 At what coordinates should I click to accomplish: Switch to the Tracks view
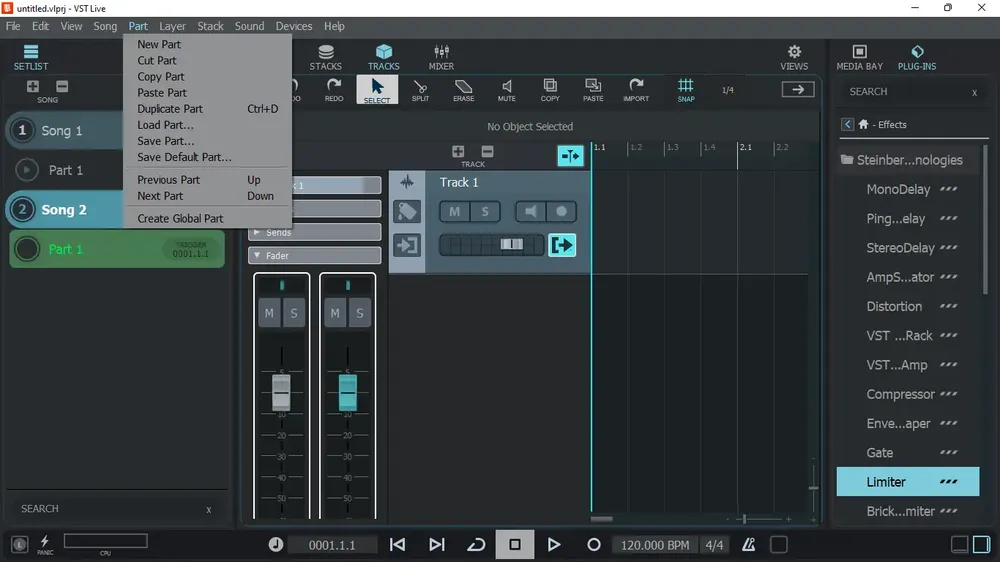coord(383,57)
